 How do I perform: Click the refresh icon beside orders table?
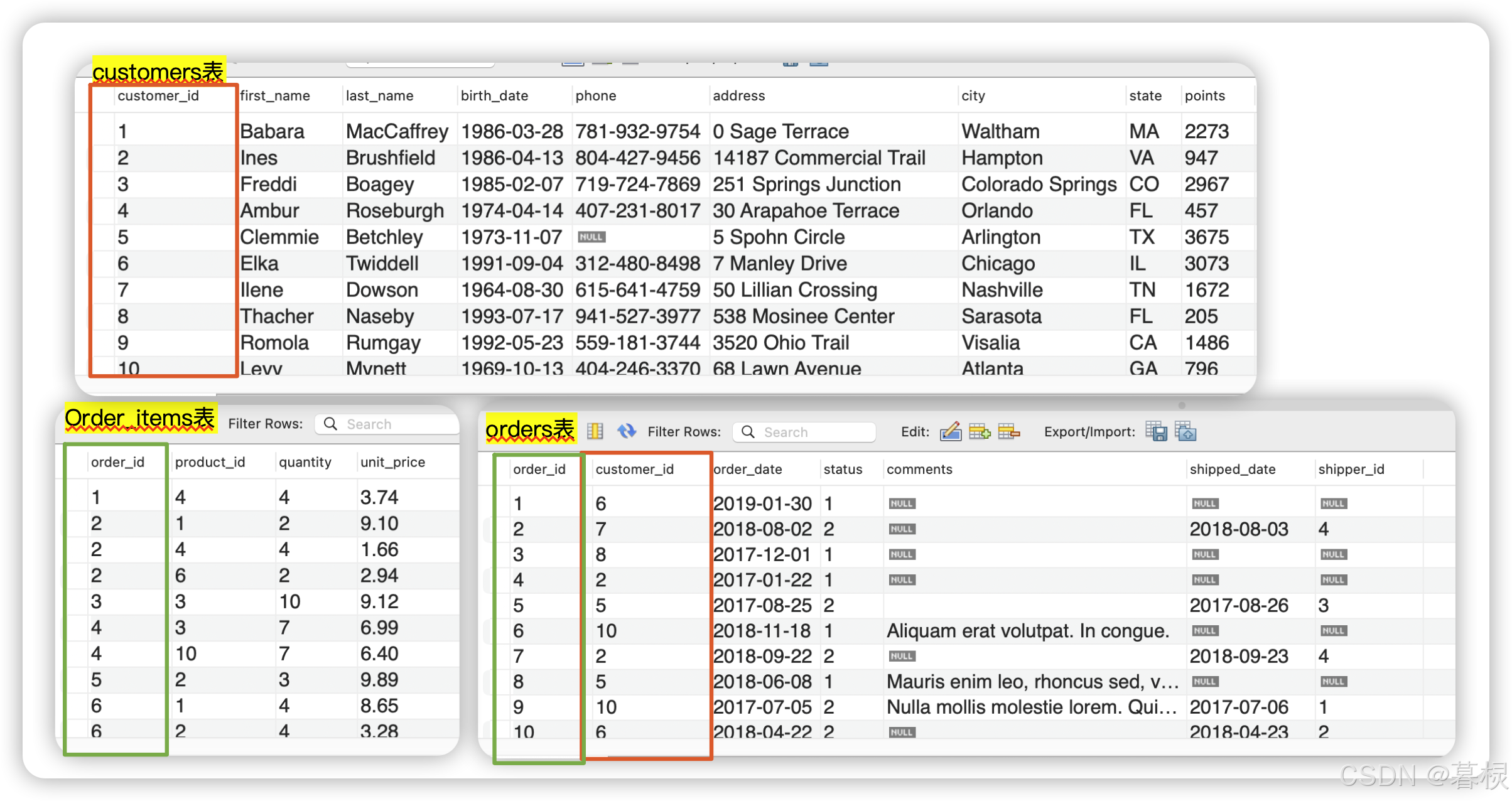point(626,431)
